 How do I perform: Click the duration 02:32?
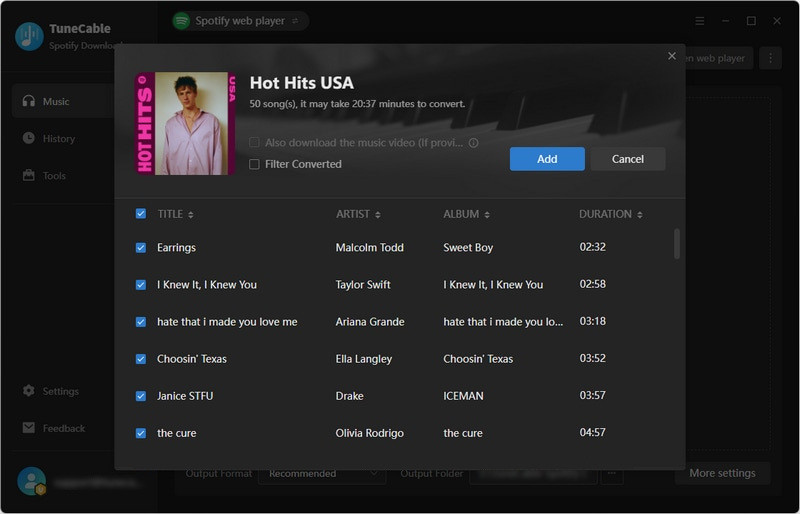[592, 247]
